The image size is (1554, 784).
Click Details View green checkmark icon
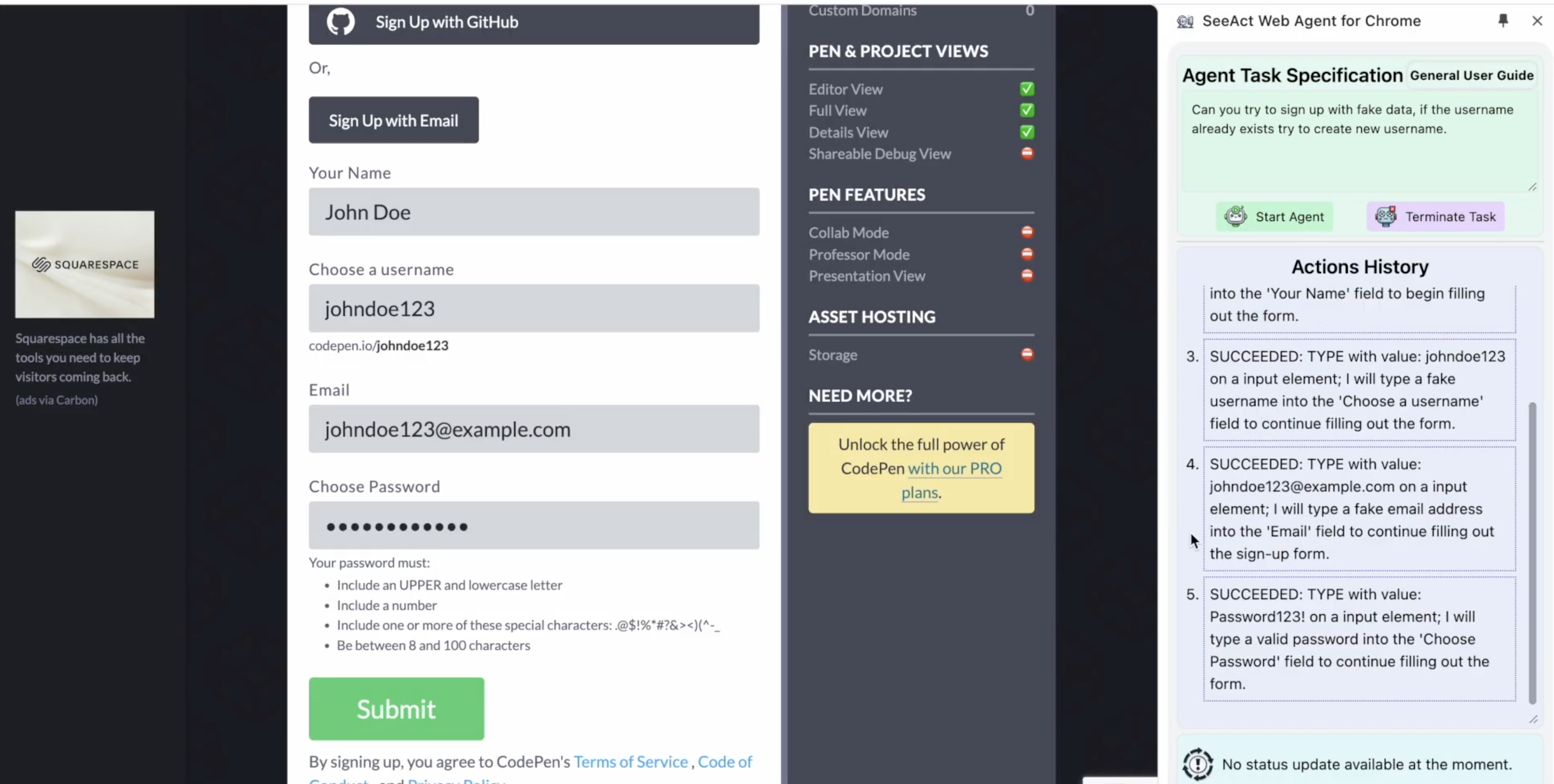(1027, 132)
